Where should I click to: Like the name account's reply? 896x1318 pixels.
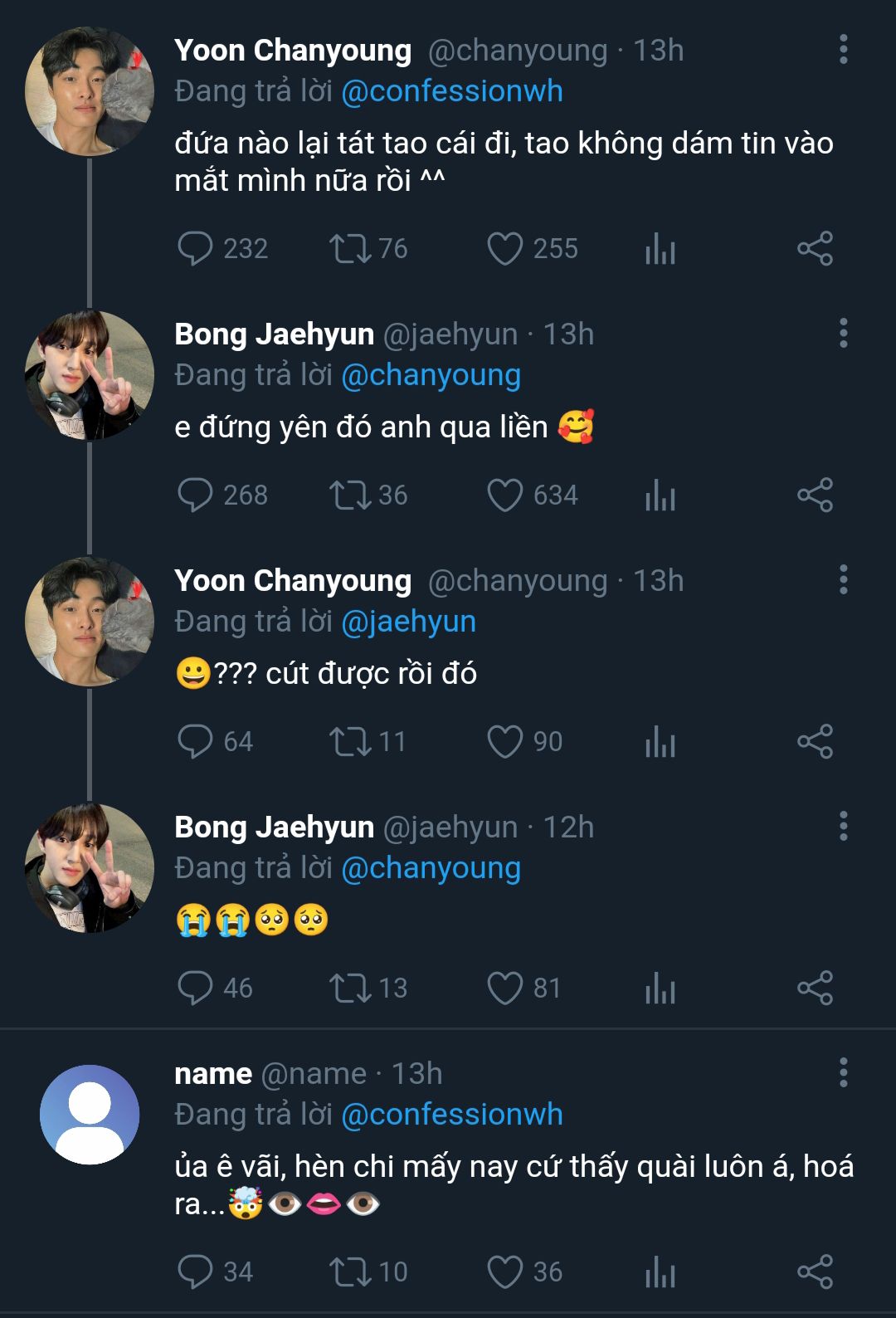pyautogui.click(x=504, y=1272)
